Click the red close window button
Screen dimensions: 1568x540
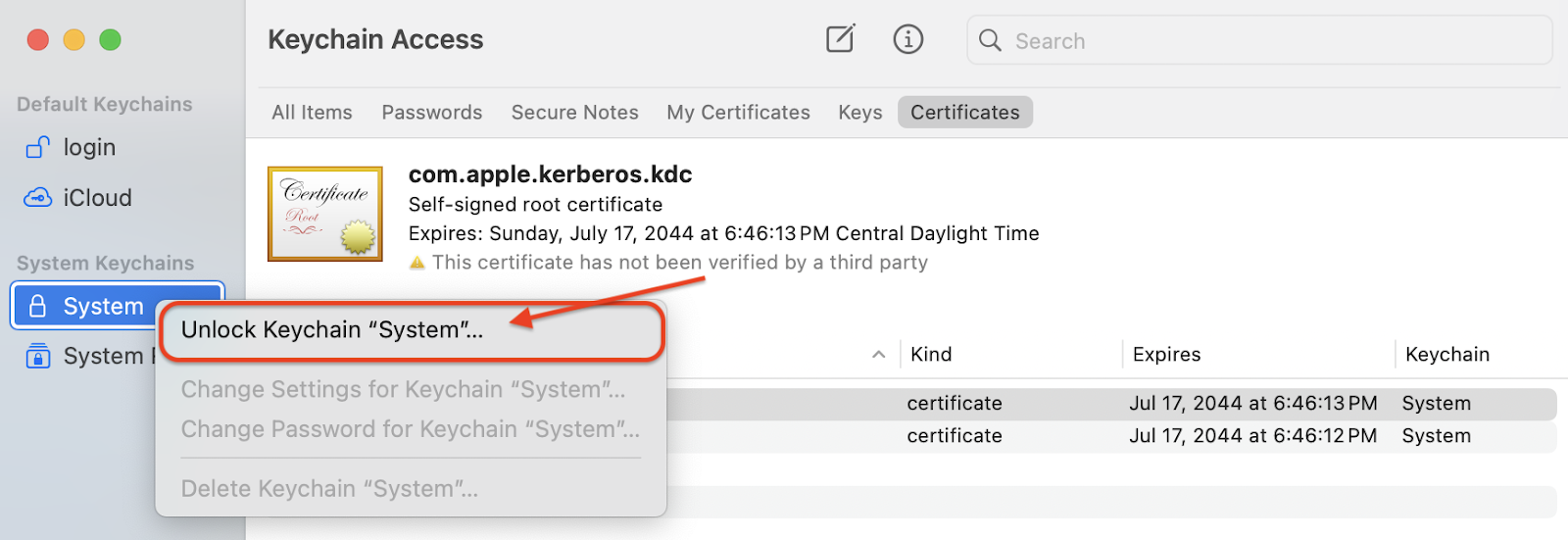point(38,39)
